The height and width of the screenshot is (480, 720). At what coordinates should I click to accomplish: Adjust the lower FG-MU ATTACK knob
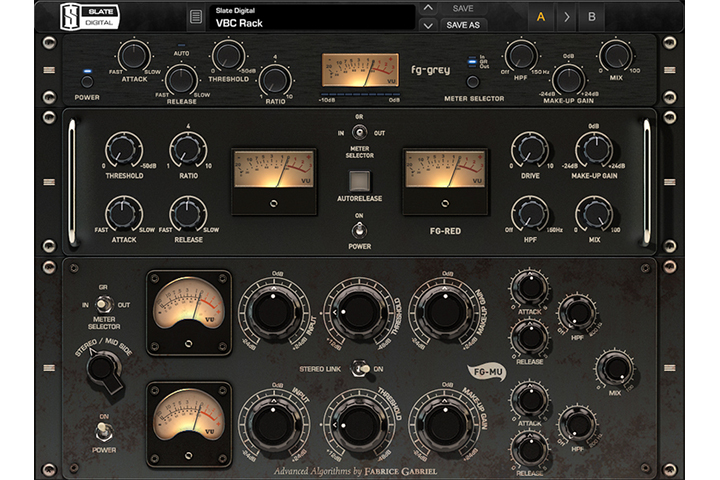530,399
